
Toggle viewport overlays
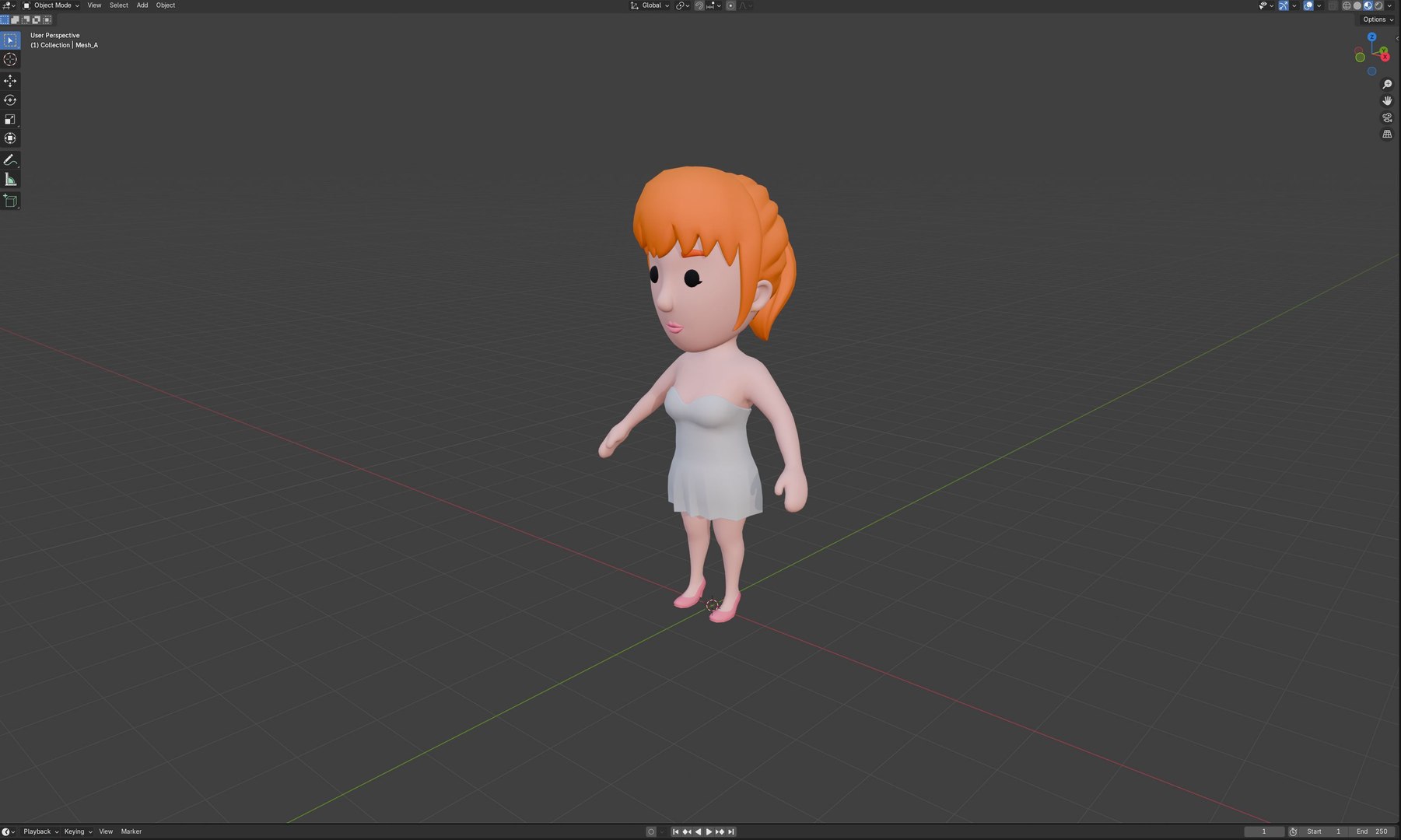click(1308, 5)
